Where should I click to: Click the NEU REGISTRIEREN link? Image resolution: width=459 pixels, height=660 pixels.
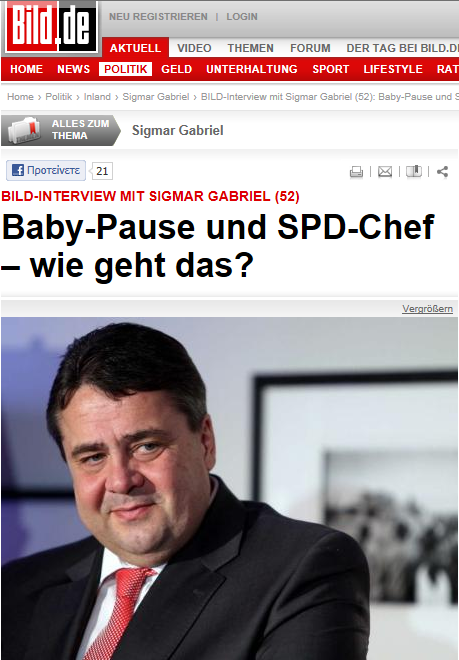tap(158, 16)
